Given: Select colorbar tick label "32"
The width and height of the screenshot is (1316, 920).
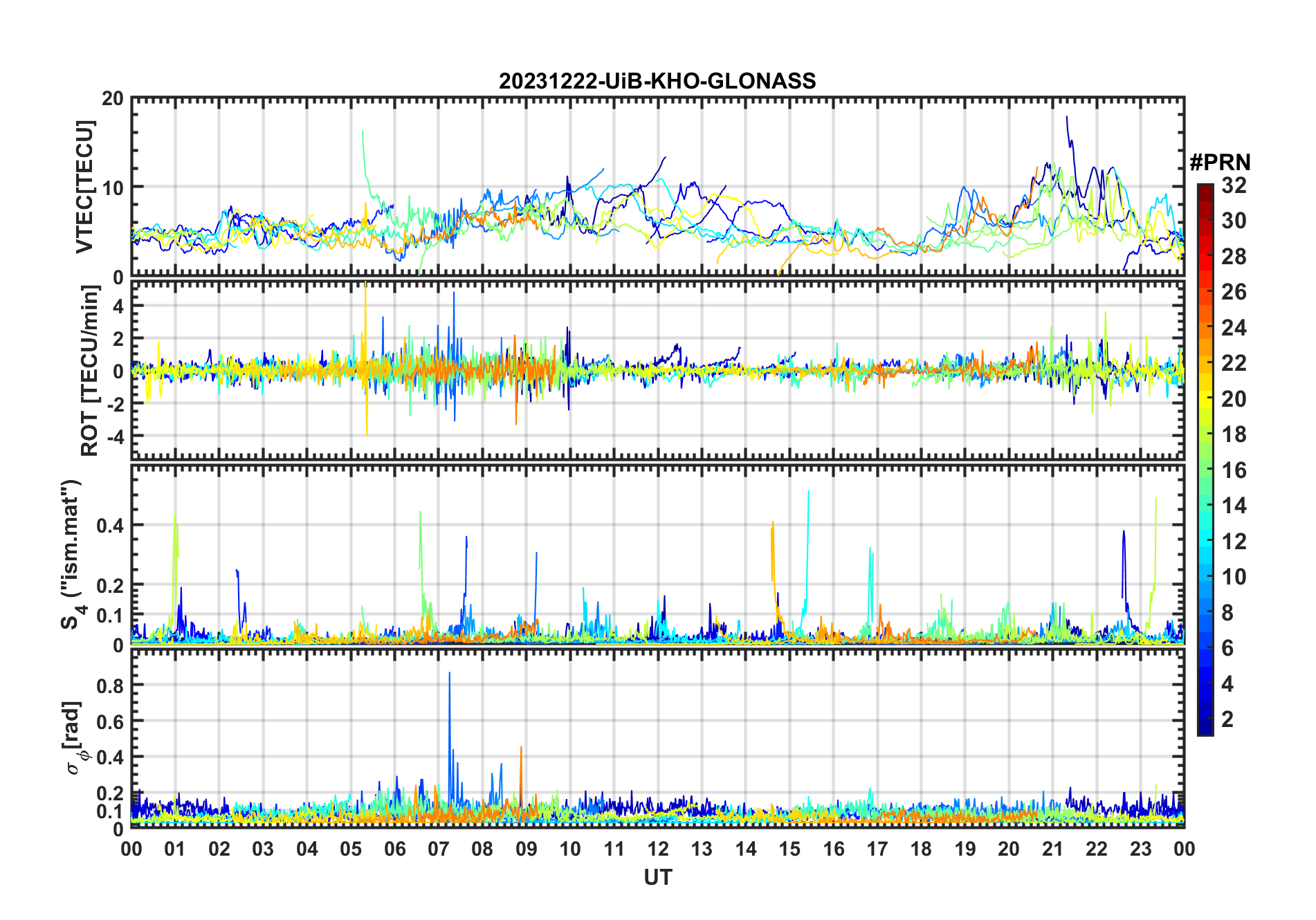Looking at the screenshot, I should [1234, 185].
